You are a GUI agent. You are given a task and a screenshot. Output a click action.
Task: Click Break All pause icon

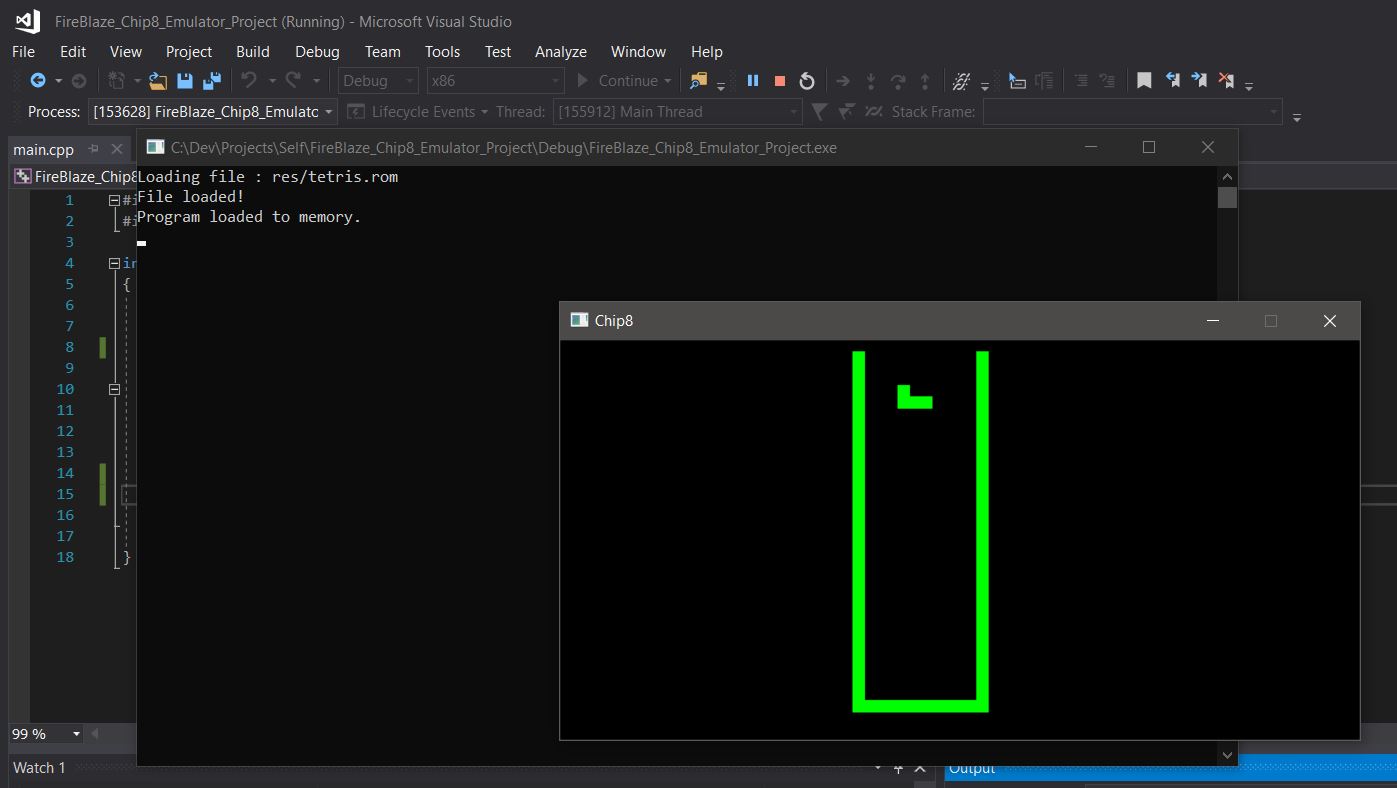tap(752, 80)
